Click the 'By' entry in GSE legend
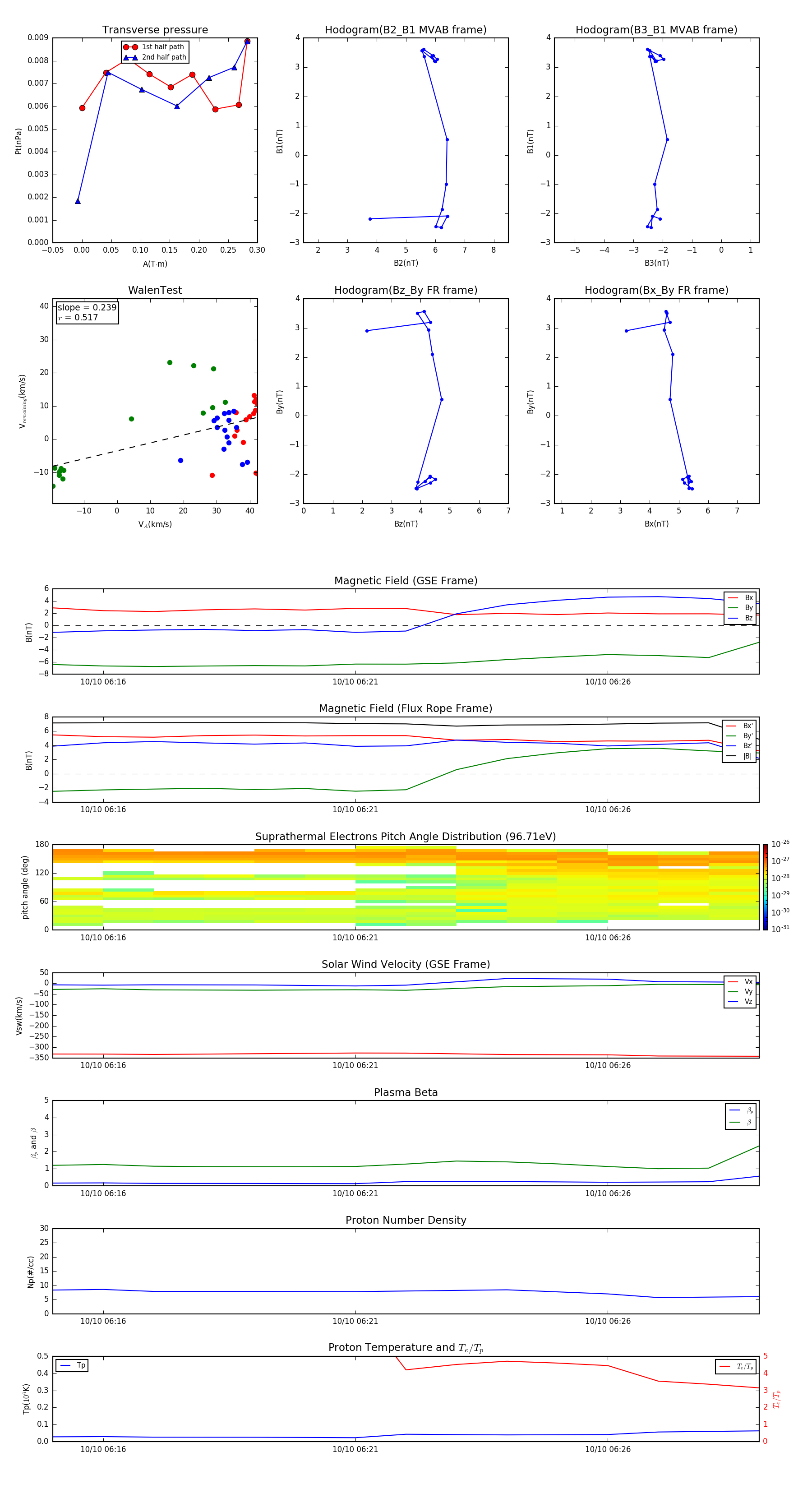Screen dimensions: 812x1489 (x=740, y=607)
